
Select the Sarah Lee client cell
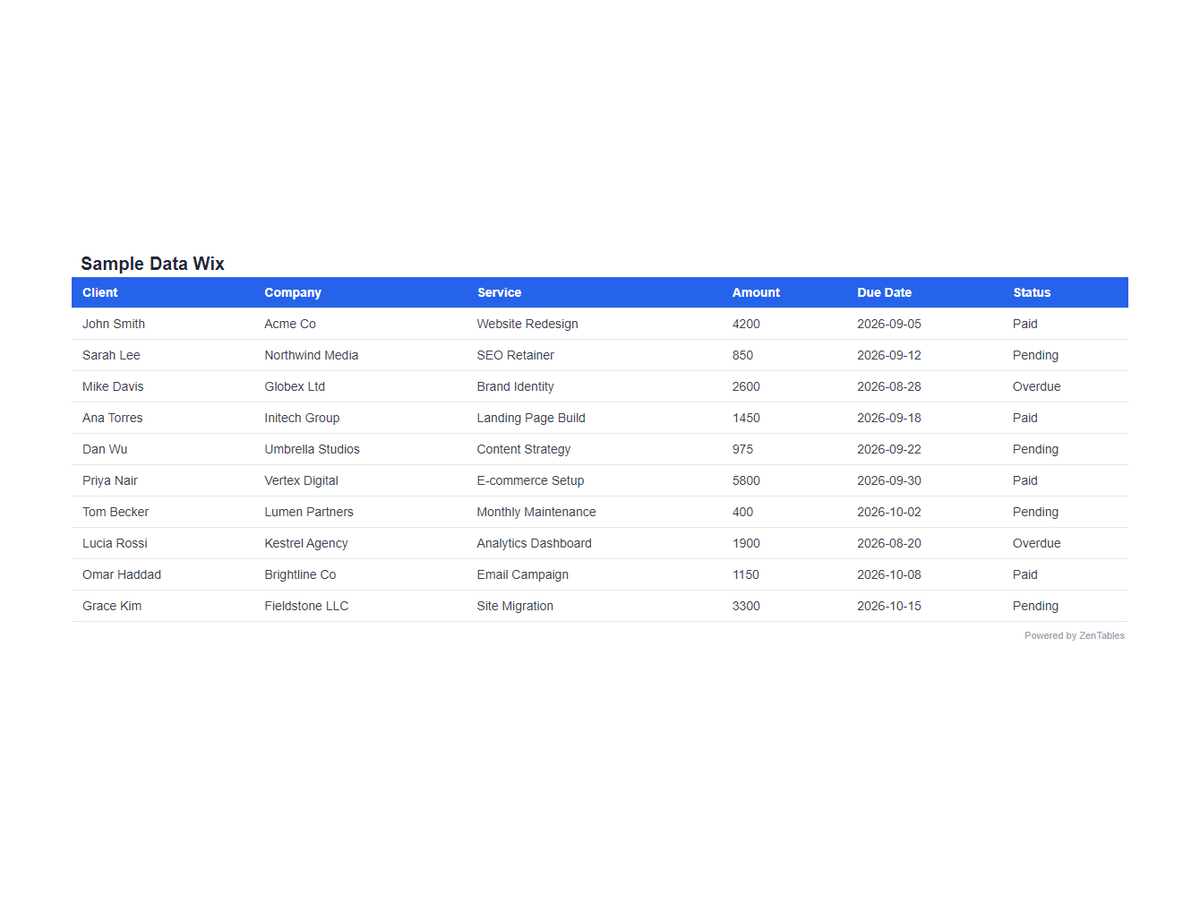coord(111,355)
